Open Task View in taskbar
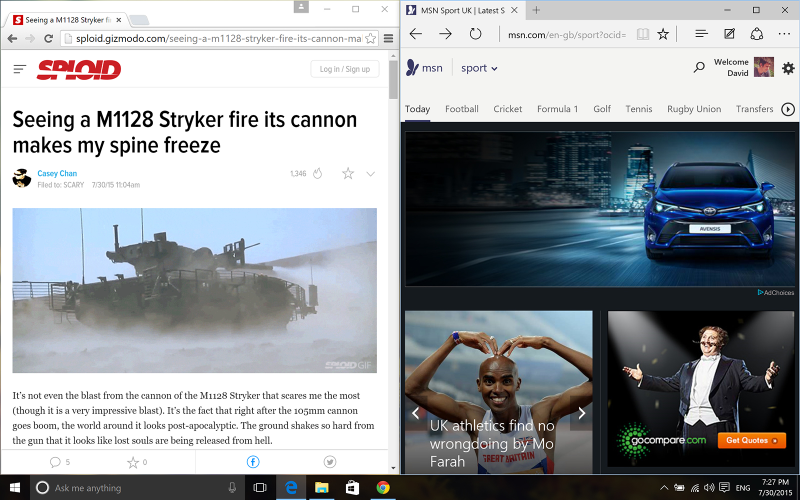Image resolution: width=800 pixels, height=500 pixels. (x=260, y=488)
